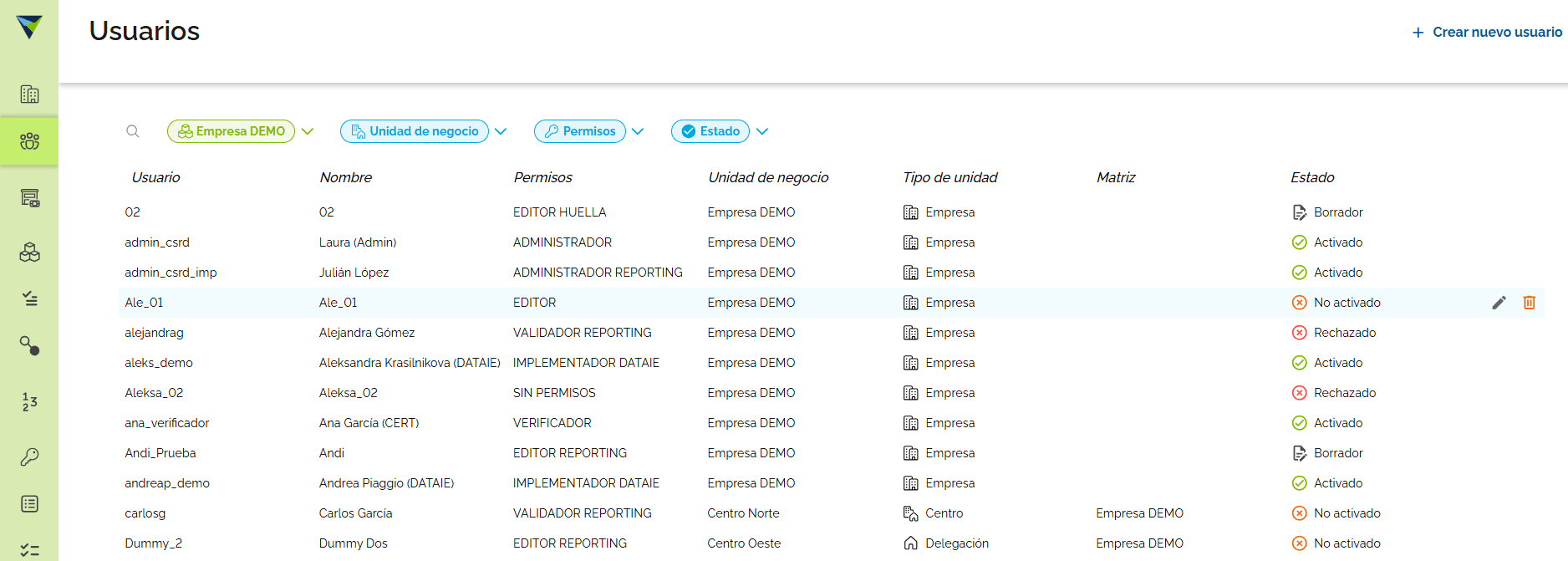The image size is (1568, 561).
Task: Click the Andi_Prueba username
Action: [x=160, y=453]
